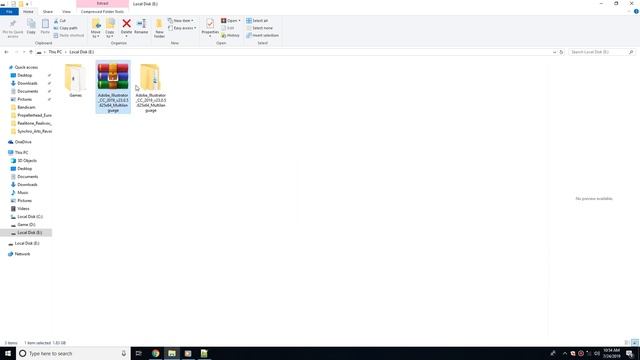The image size is (640, 360).
Task: Click Invert selection in ribbon
Action: (x=262, y=36)
